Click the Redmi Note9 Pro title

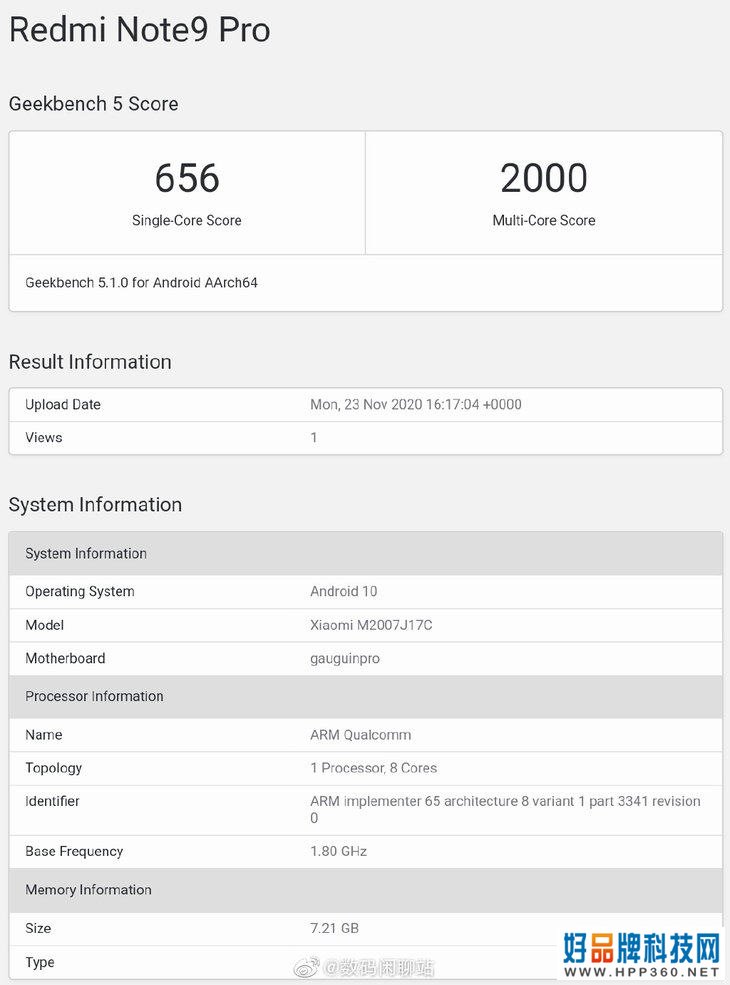(x=139, y=30)
